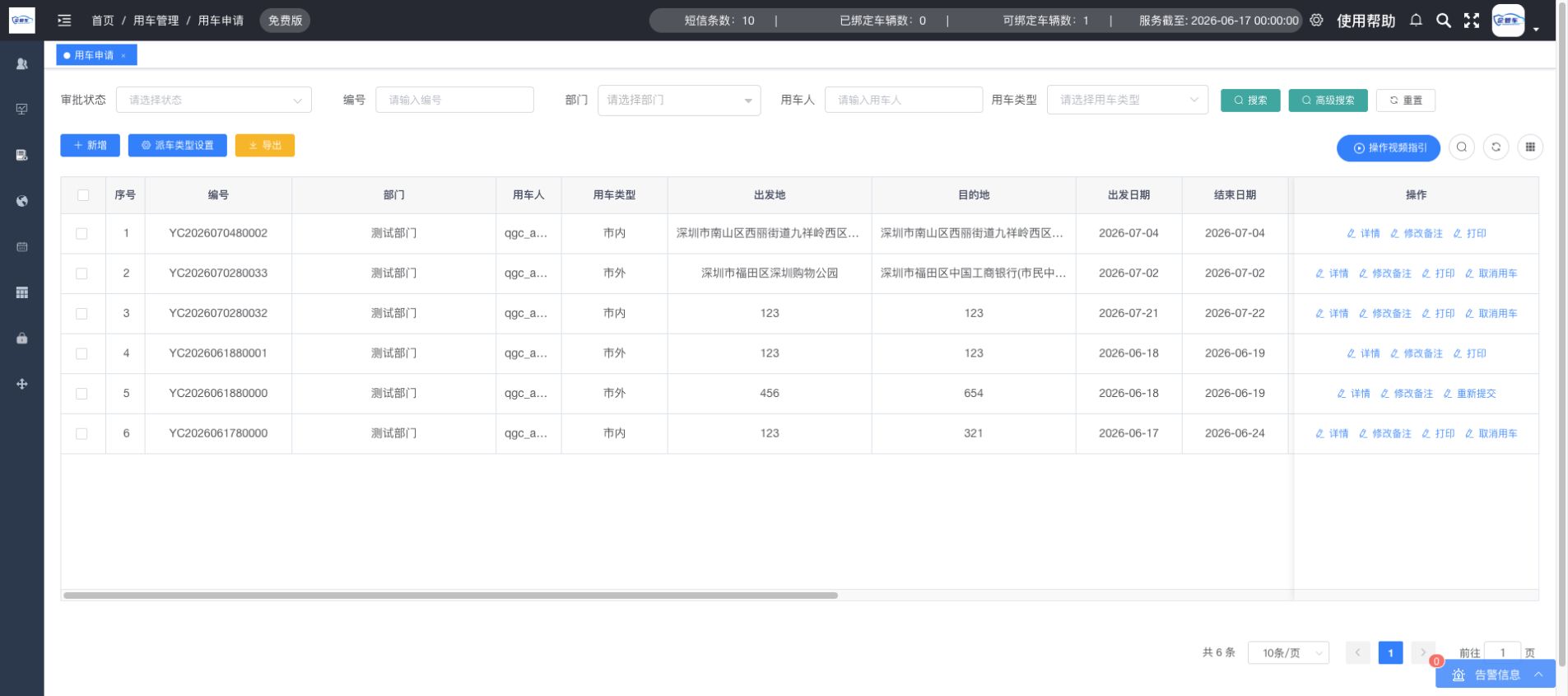Open the 告警信息 bar
Screen dimensions: 1568x696
click(x=1496, y=675)
